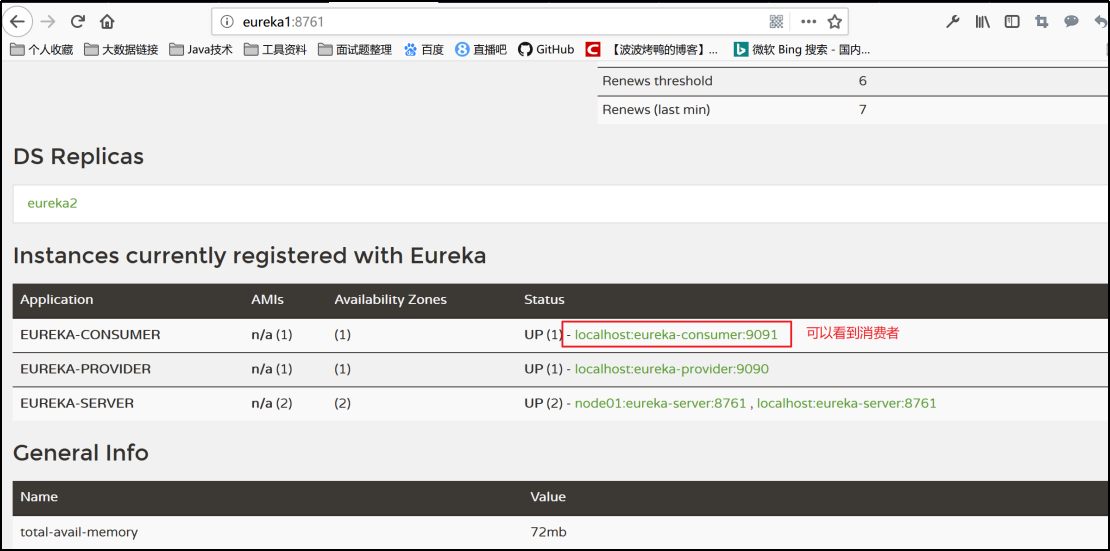Click the Renews threshold label

[x=658, y=81]
